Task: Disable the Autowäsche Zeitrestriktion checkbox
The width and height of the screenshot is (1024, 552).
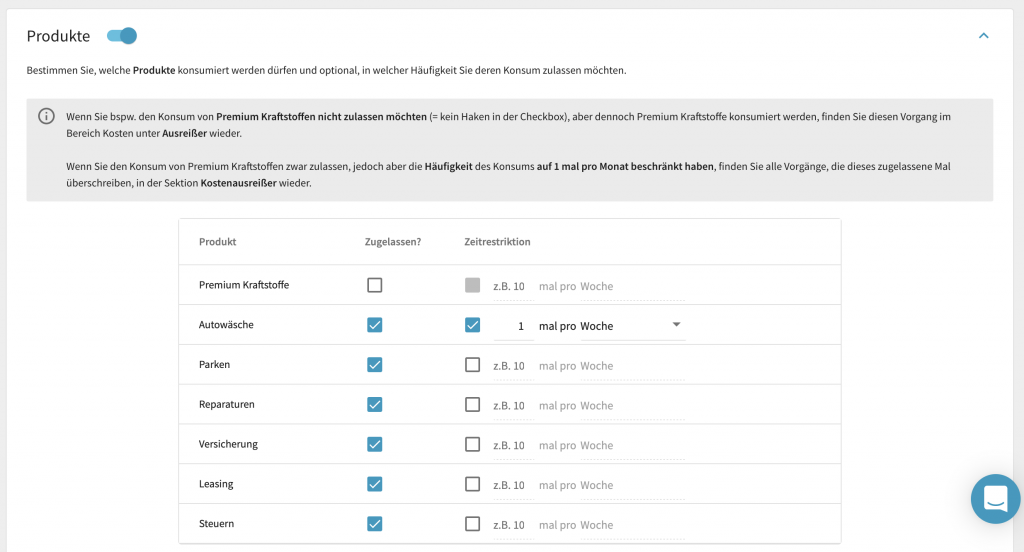Action: pyautogui.click(x=472, y=325)
